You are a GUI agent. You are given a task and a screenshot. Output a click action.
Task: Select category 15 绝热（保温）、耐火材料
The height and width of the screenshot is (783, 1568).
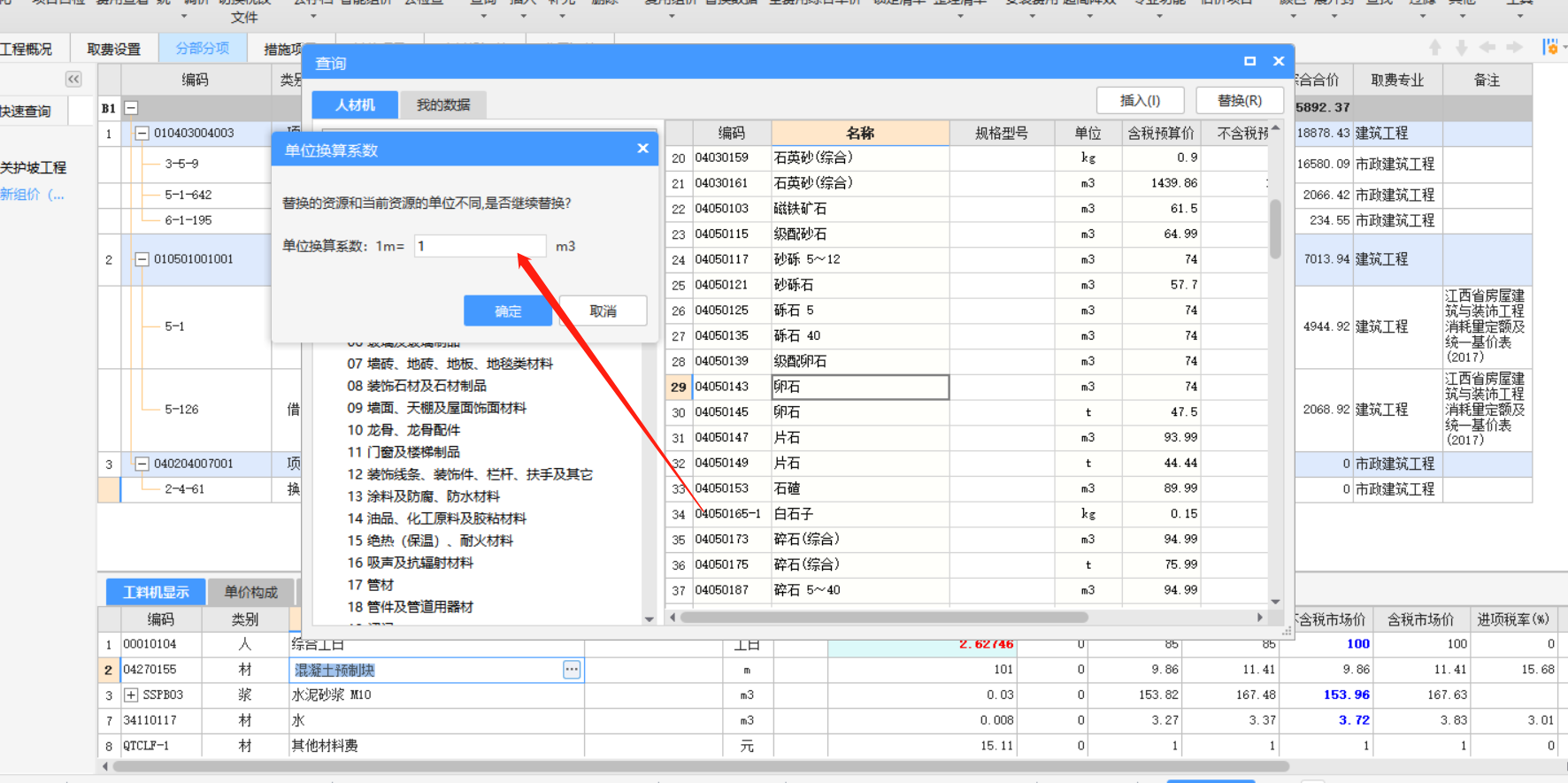click(x=430, y=541)
